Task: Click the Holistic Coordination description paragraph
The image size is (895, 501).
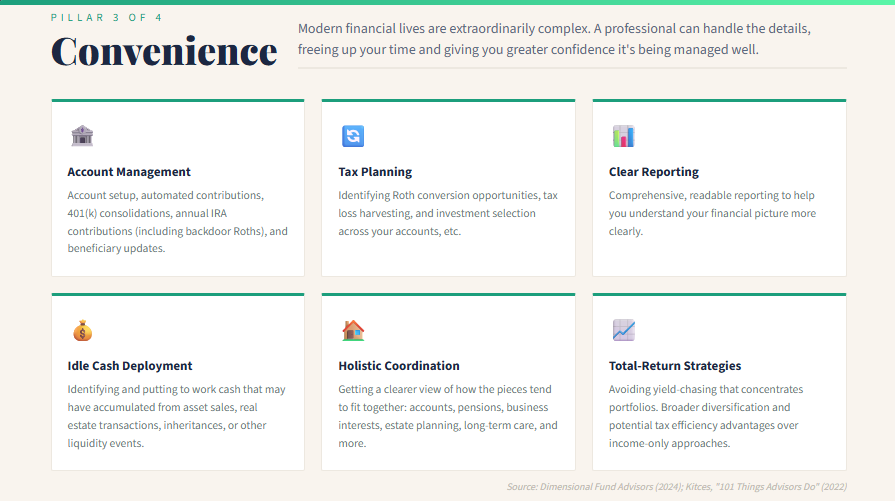Action: (x=448, y=416)
